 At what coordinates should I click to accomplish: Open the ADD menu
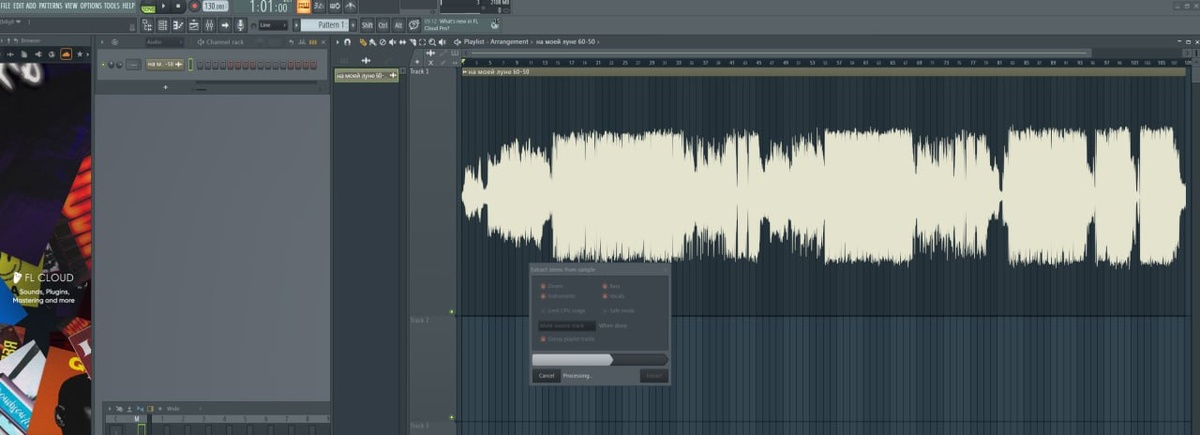tap(31, 6)
